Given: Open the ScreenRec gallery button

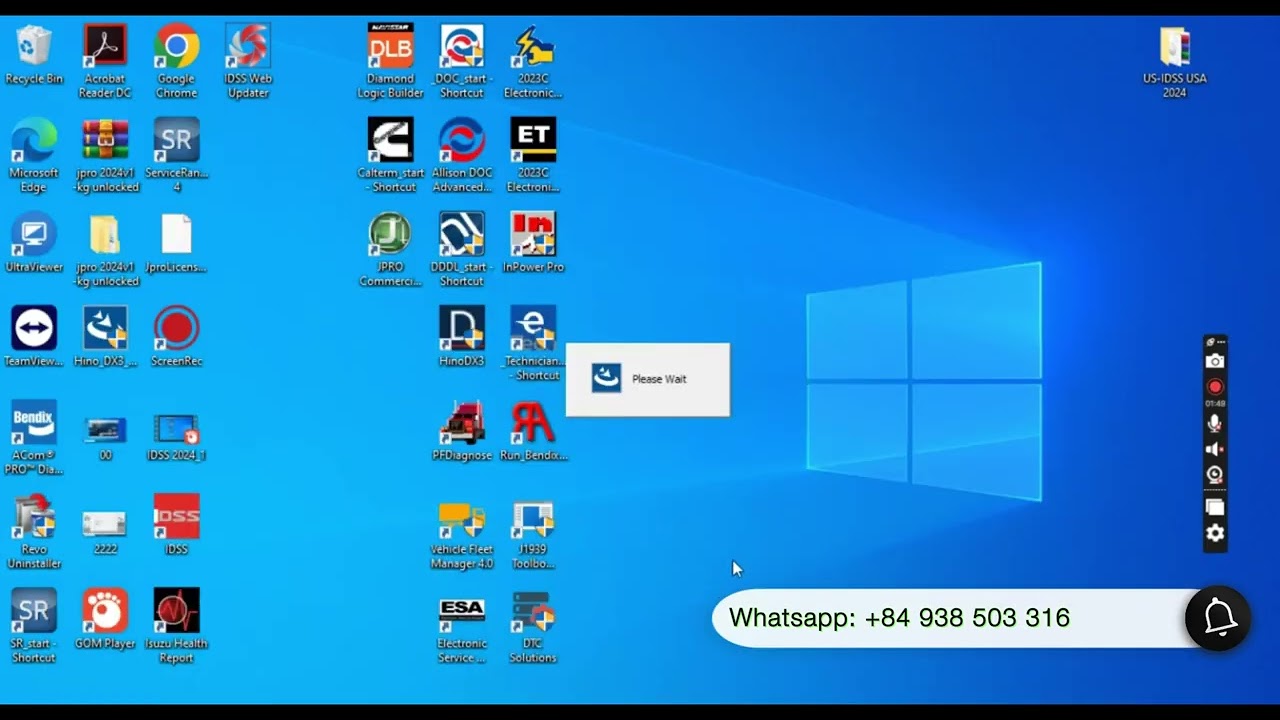Looking at the screenshot, I should pos(1215,507).
